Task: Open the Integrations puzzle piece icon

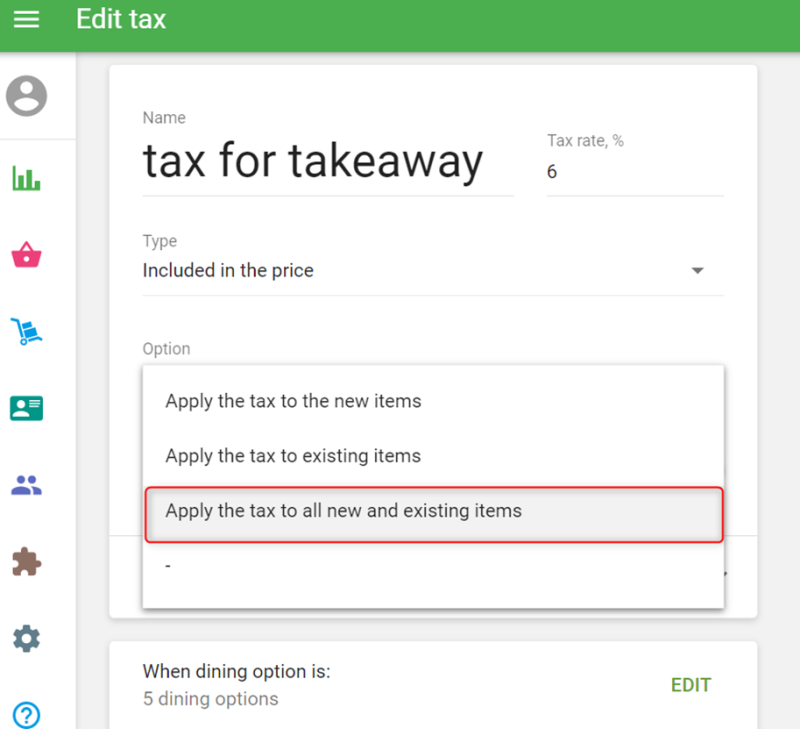Action: tap(26, 562)
